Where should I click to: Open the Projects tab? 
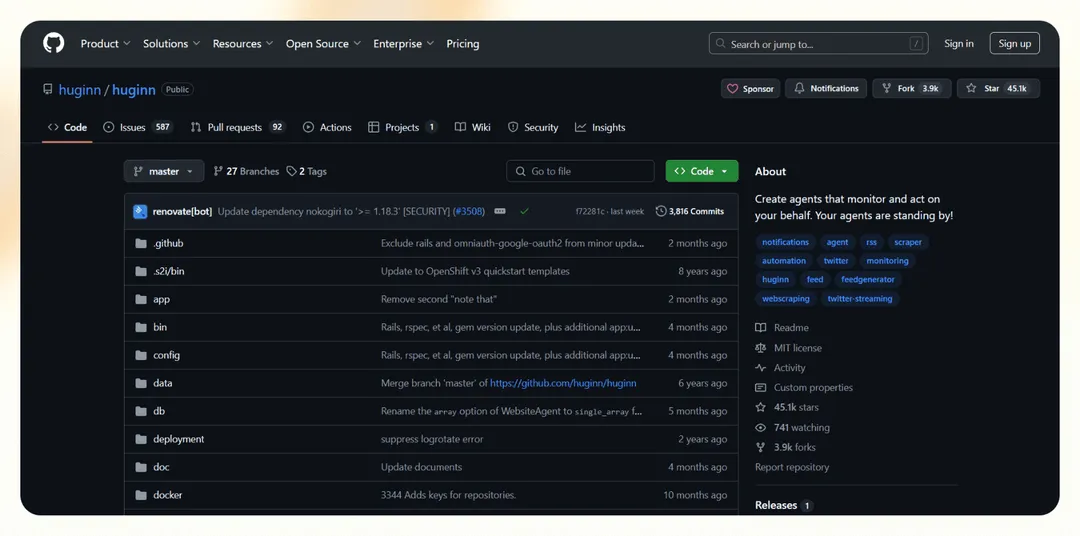click(402, 127)
